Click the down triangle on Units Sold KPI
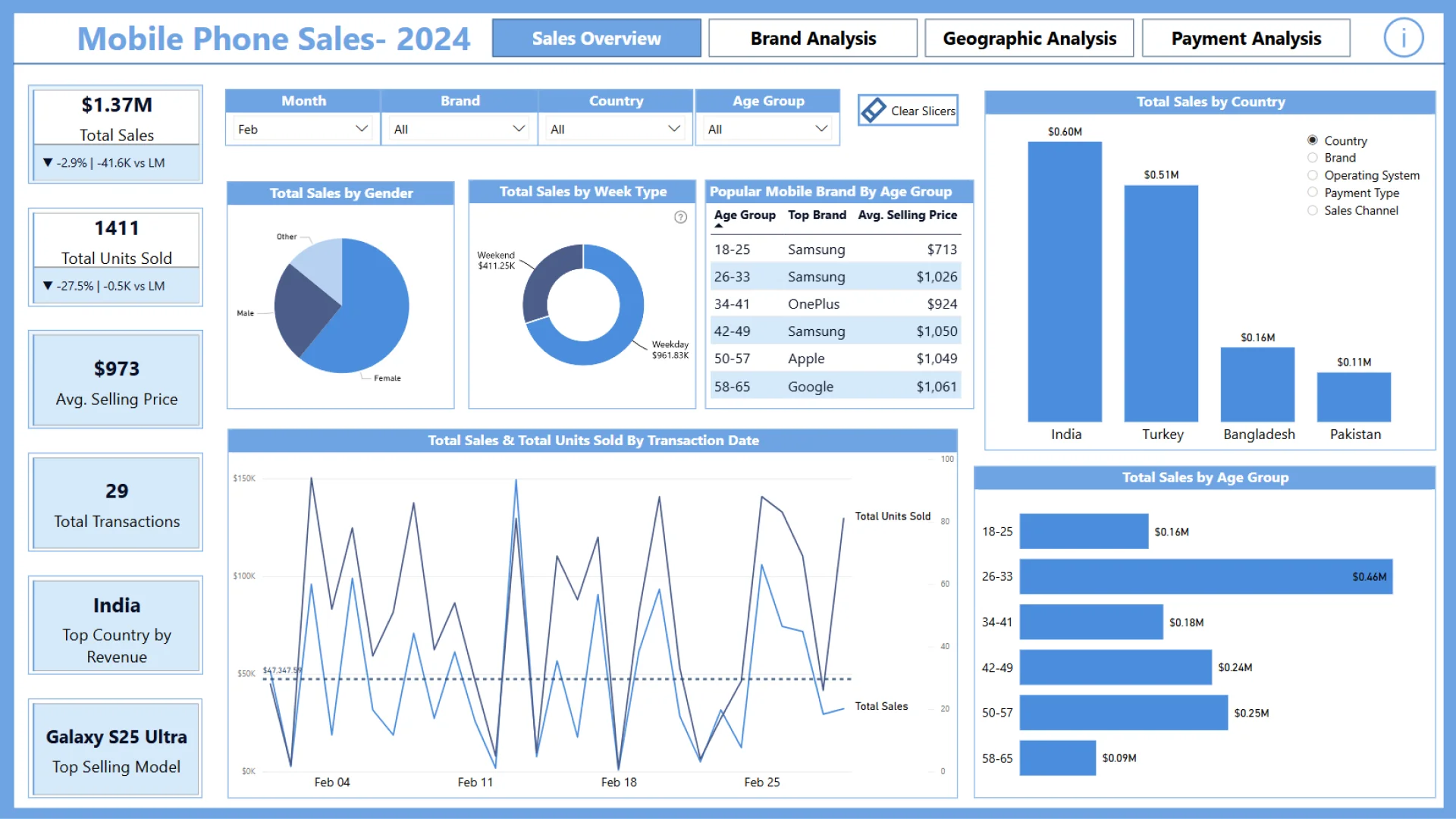Viewport: 1456px width, 819px height. [48, 286]
